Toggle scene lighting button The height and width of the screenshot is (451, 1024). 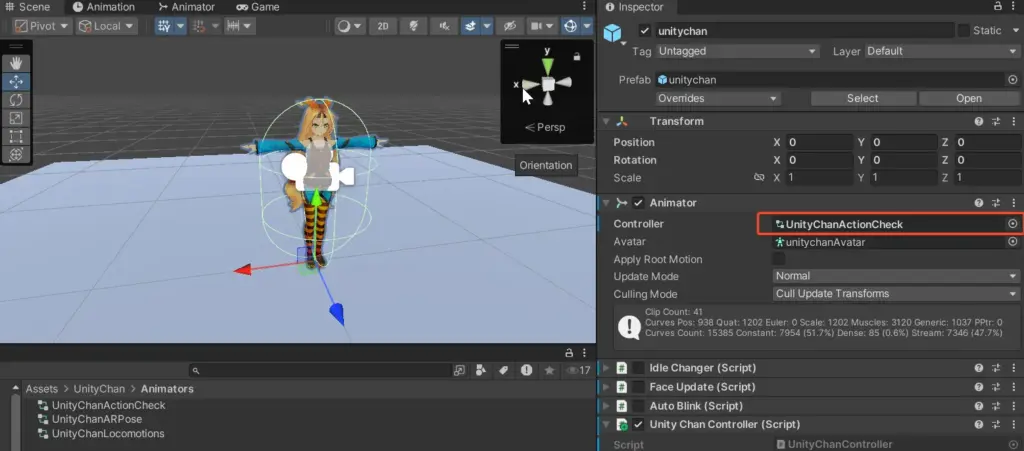click(x=413, y=26)
